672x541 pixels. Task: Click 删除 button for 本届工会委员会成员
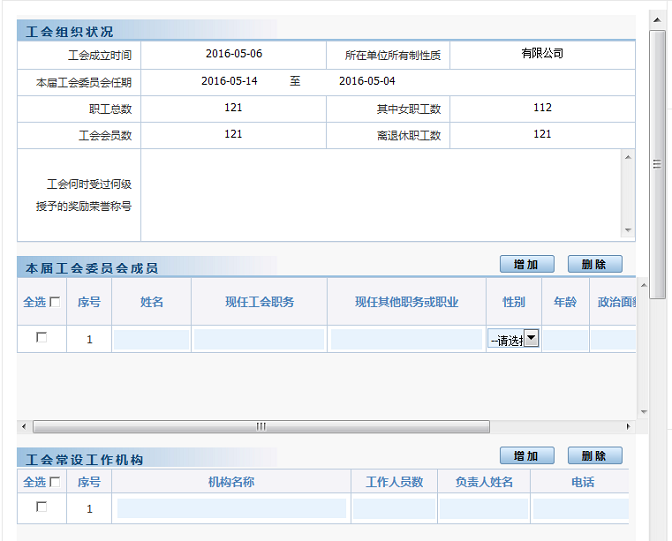(594, 264)
